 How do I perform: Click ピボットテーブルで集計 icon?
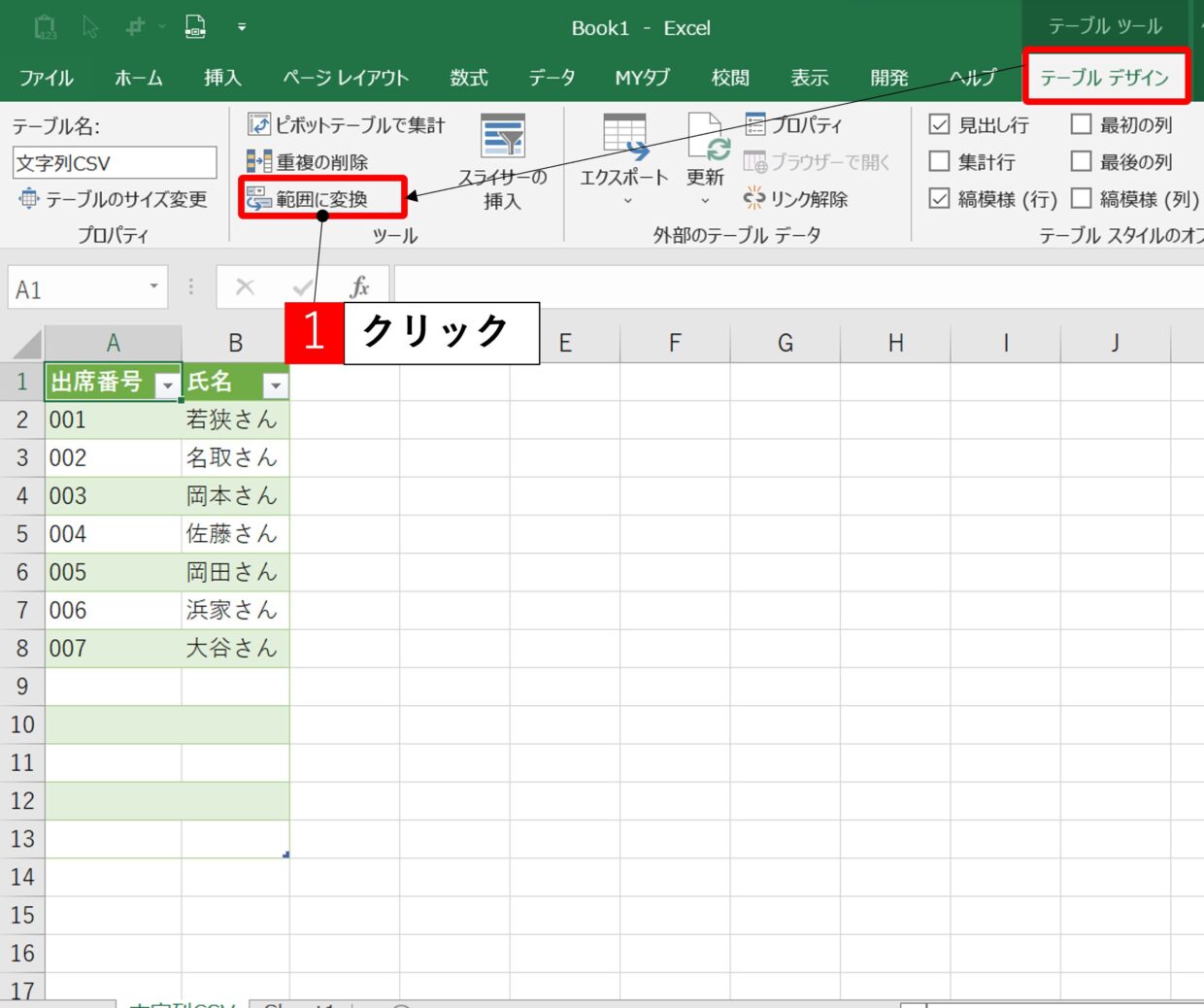click(259, 124)
